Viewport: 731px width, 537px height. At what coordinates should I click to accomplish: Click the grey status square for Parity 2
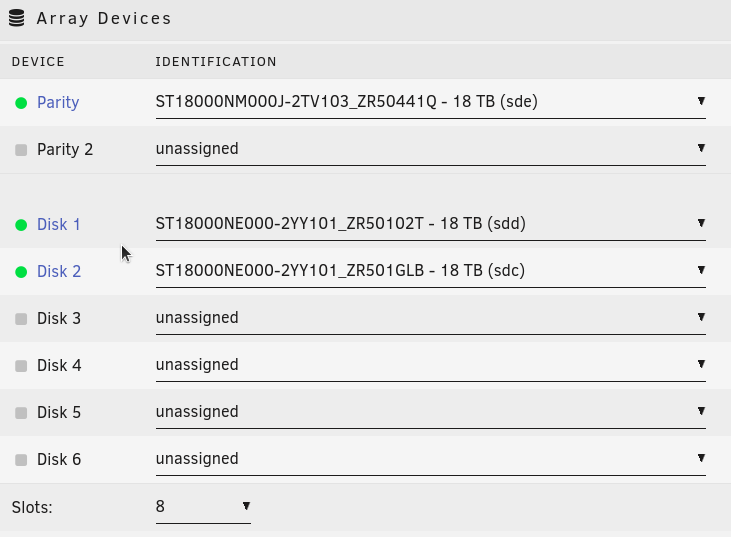point(21,150)
